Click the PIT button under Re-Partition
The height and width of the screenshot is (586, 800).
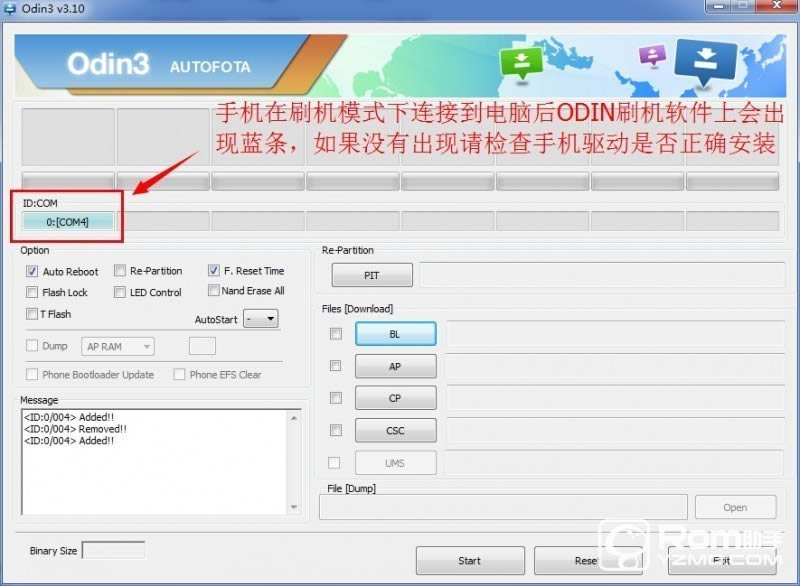click(371, 274)
